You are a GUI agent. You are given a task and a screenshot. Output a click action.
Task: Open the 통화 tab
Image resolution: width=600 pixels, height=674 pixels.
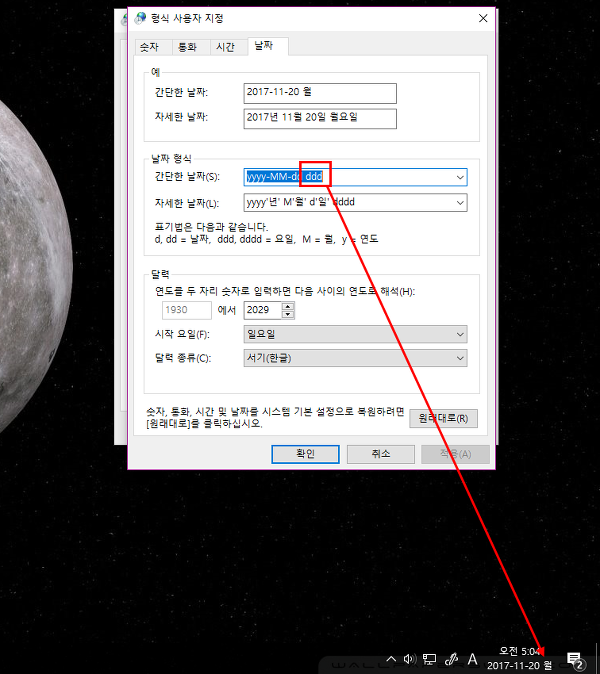point(187,47)
